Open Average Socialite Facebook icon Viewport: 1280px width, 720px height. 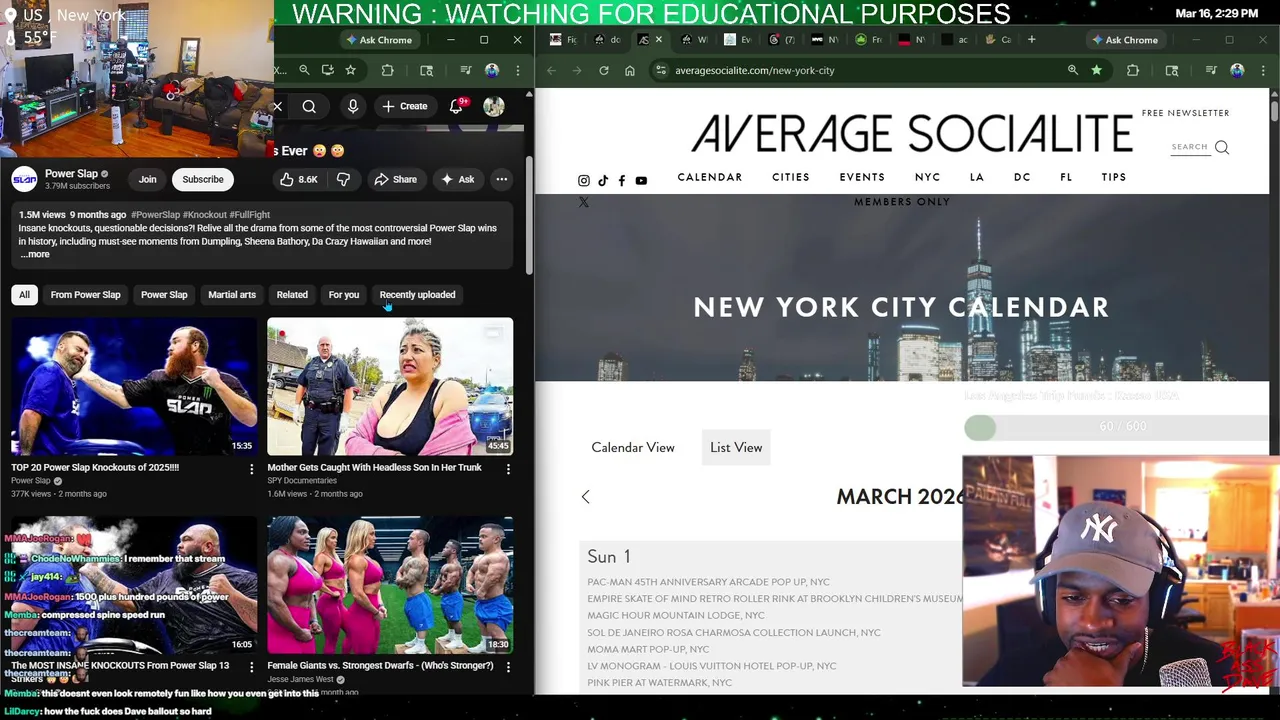click(x=622, y=181)
